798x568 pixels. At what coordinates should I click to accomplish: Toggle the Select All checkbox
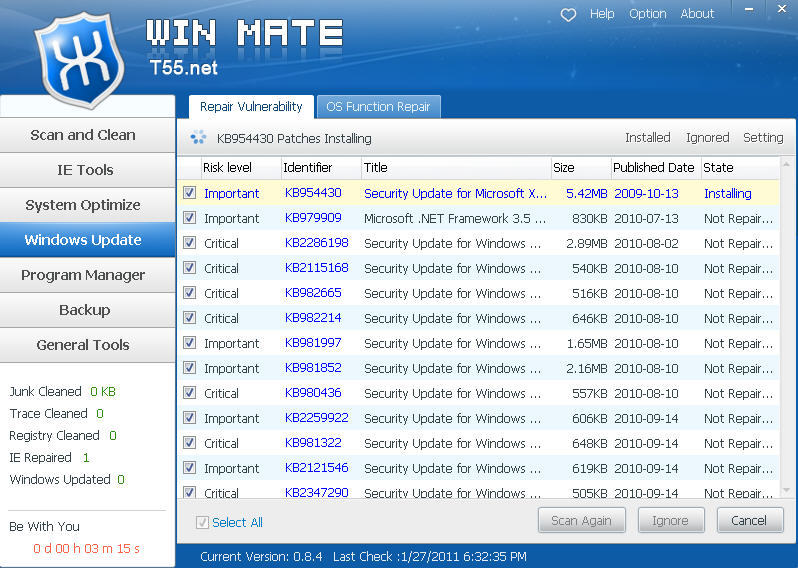coord(202,522)
